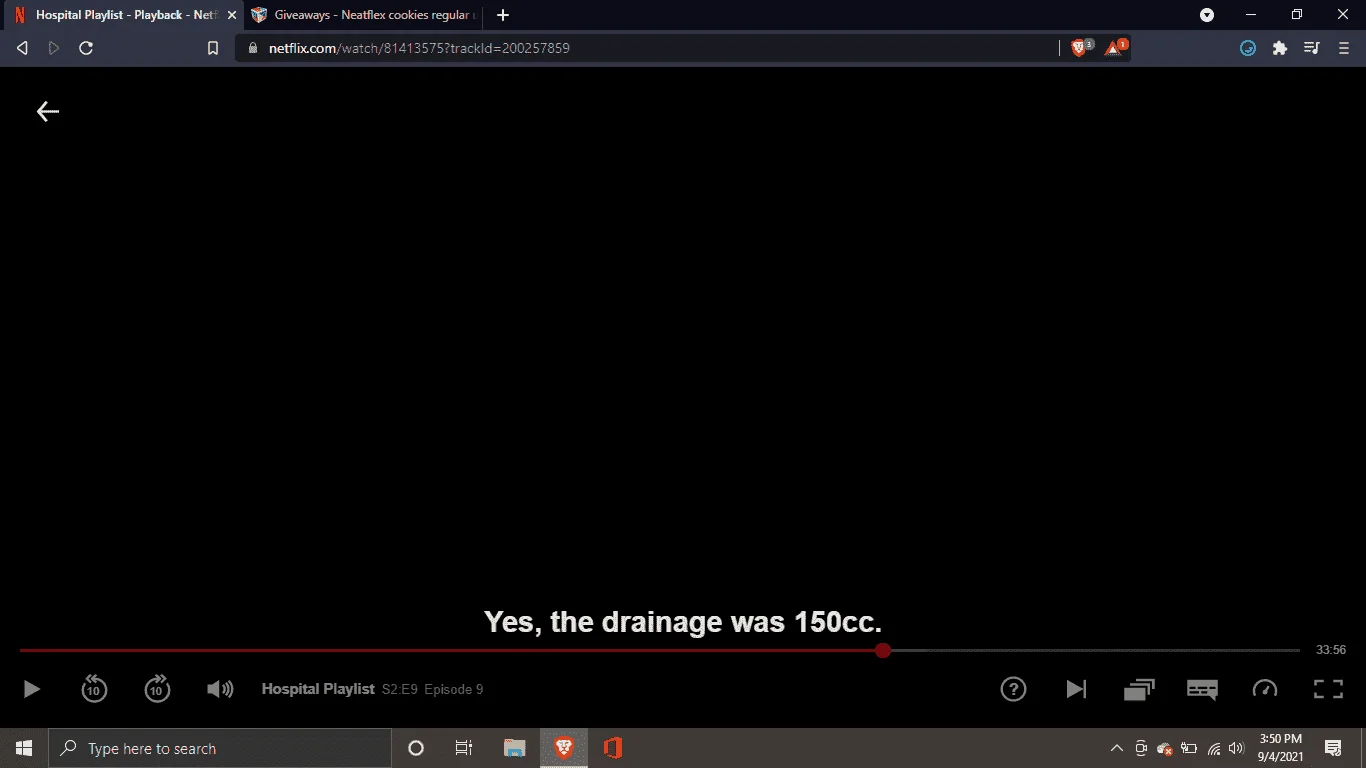Screen dimensions: 1366x768
Task: Open the media control playlist icon
Action: click(1312, 48)
